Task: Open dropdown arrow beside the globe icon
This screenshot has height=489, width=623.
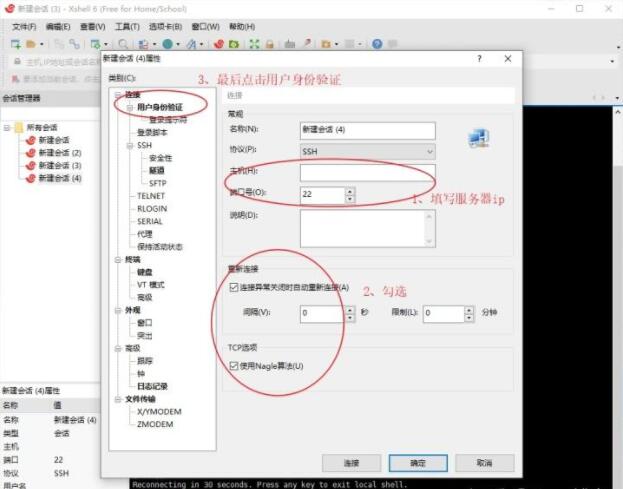Action: coord(178,44)
